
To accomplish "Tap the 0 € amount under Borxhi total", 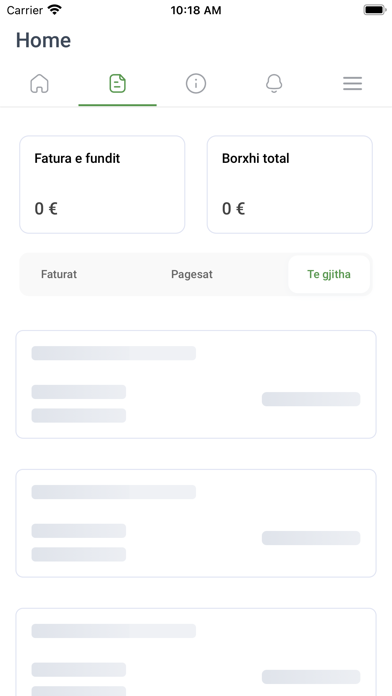I will point(234,209).
